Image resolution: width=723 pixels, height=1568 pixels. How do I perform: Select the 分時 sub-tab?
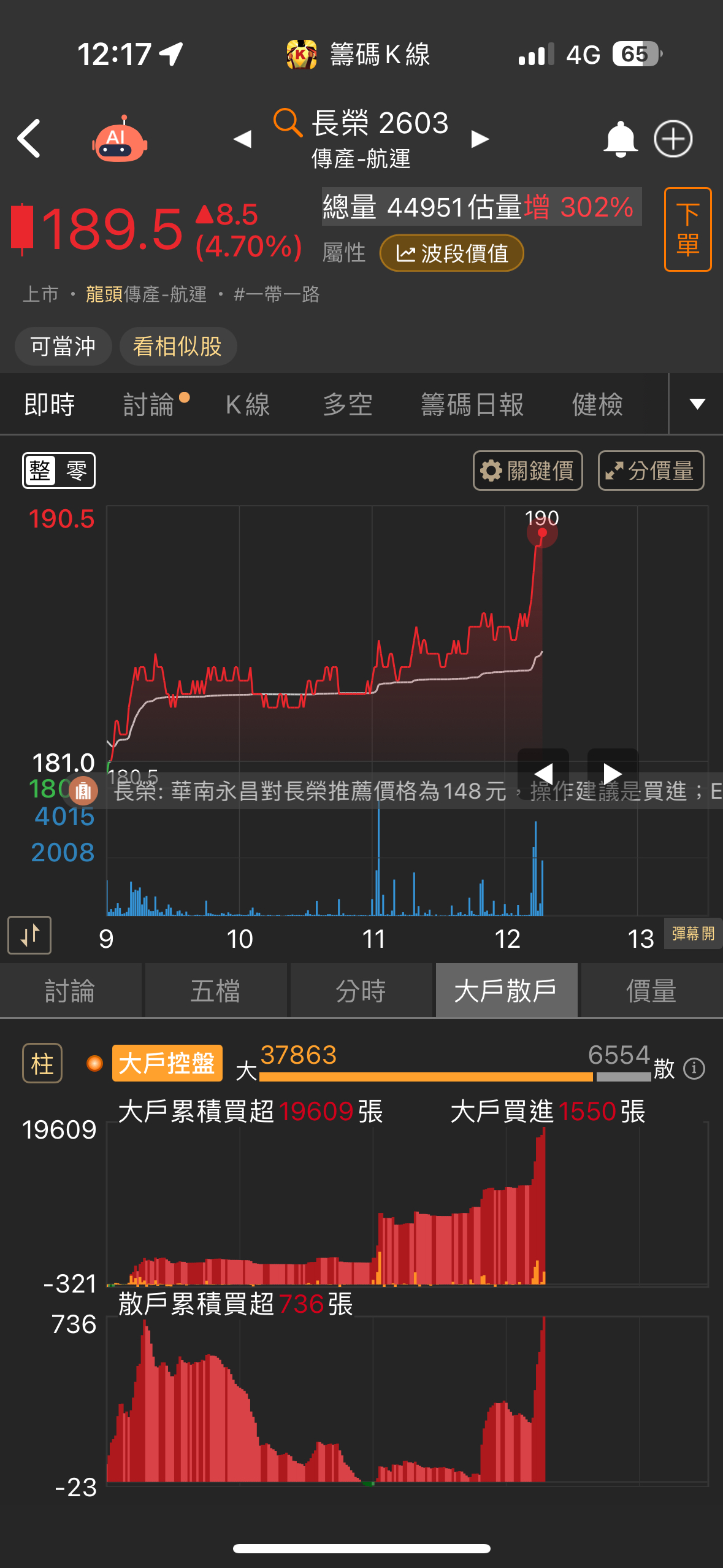(361, 991)
